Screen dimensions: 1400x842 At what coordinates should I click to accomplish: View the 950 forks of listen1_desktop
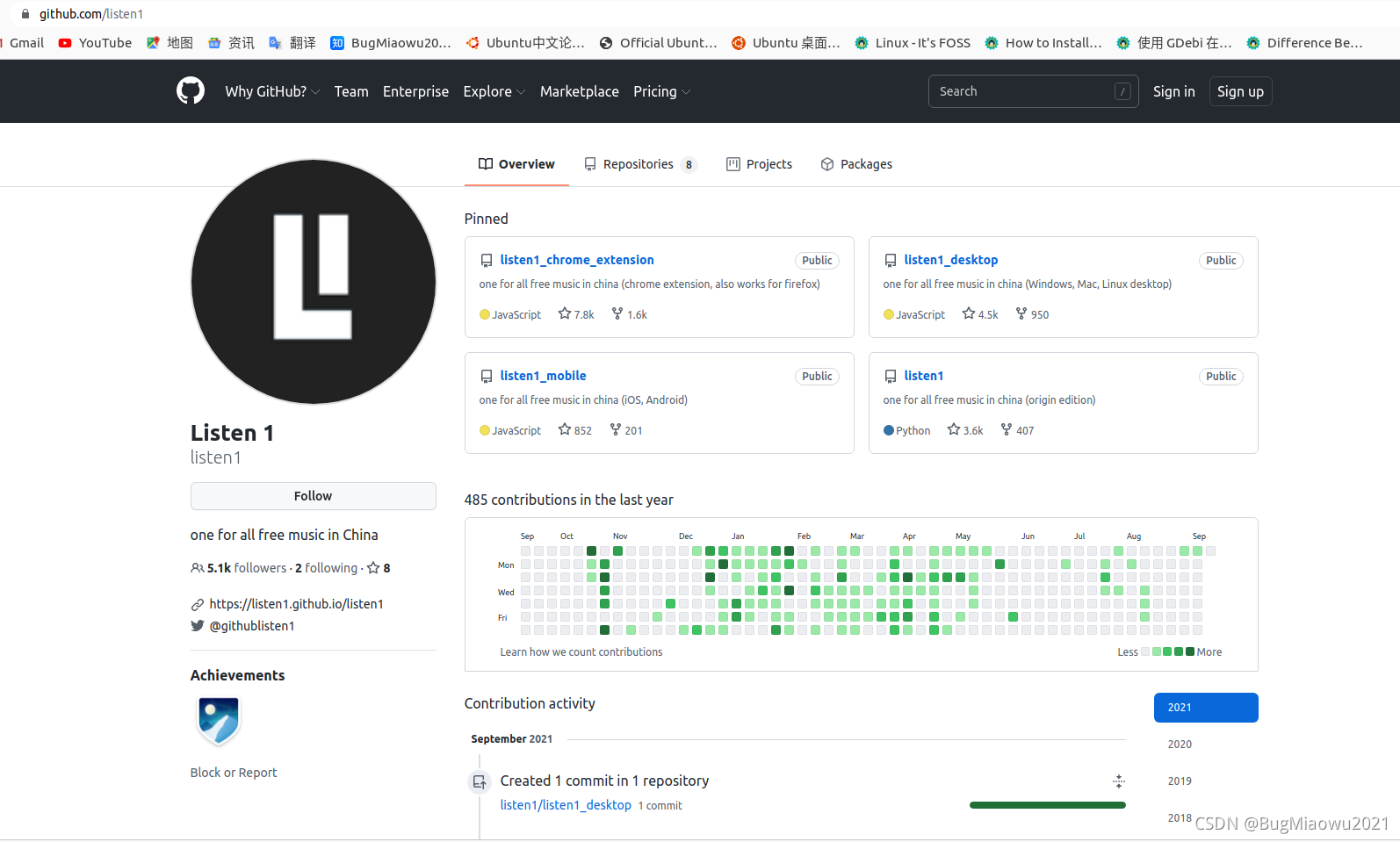(1032, 314)
